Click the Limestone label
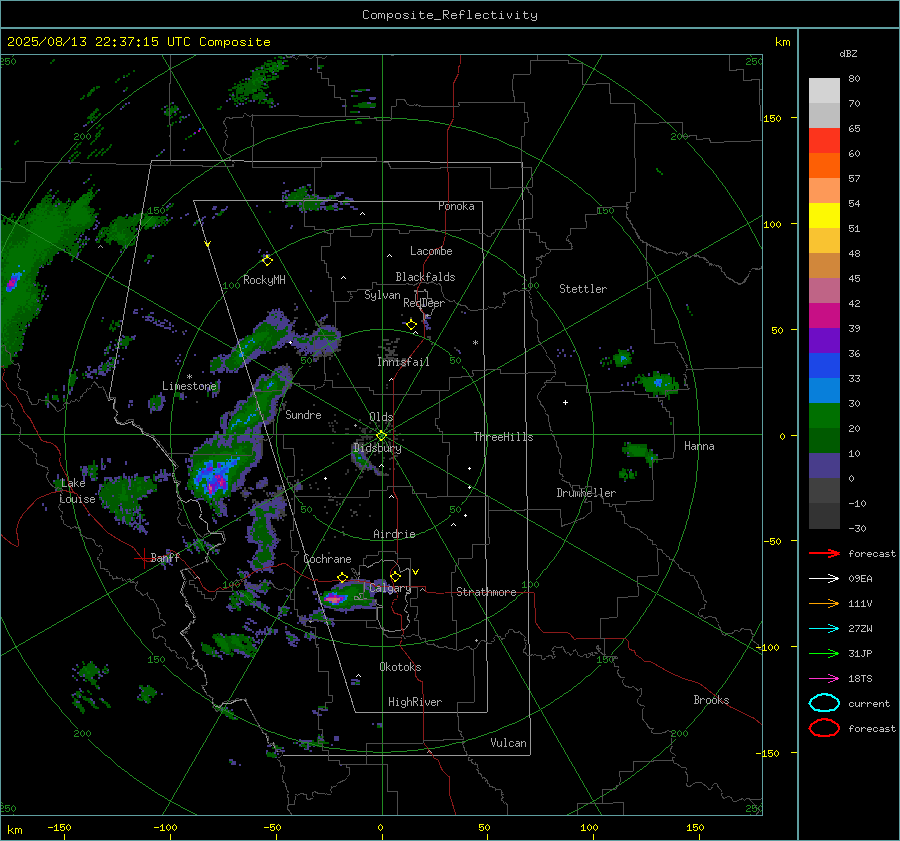Viewport: 900px width, 841px height. pos(189,386)
